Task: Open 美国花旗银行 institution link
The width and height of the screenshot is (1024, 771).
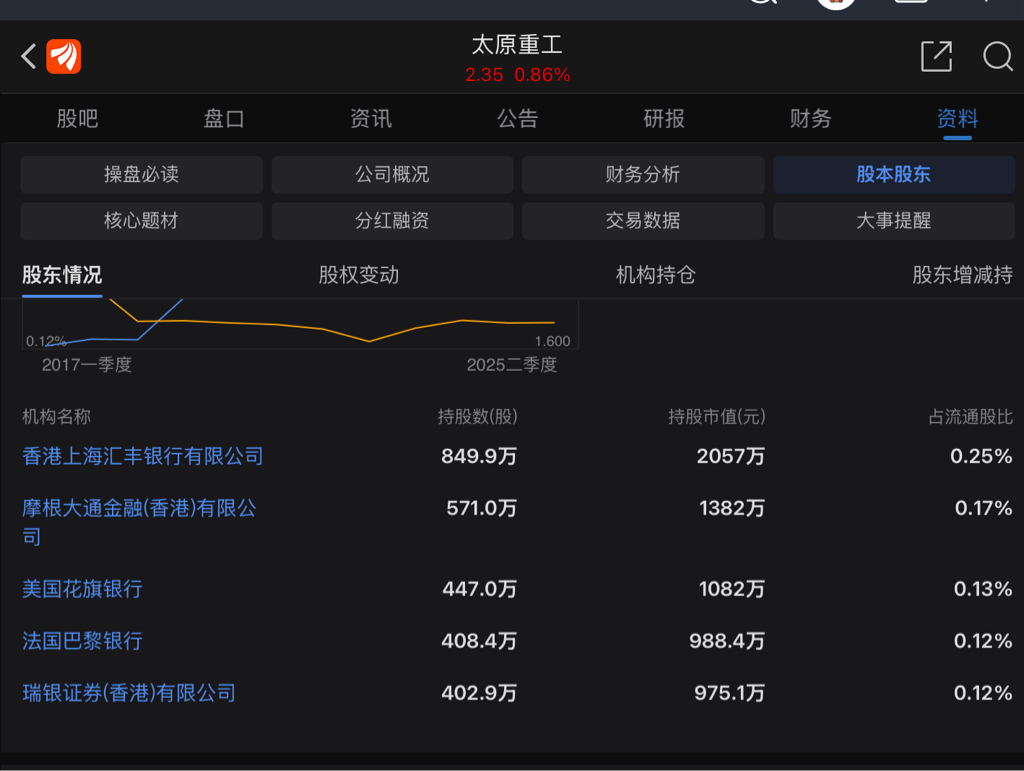Action: (x=82, y=589)
